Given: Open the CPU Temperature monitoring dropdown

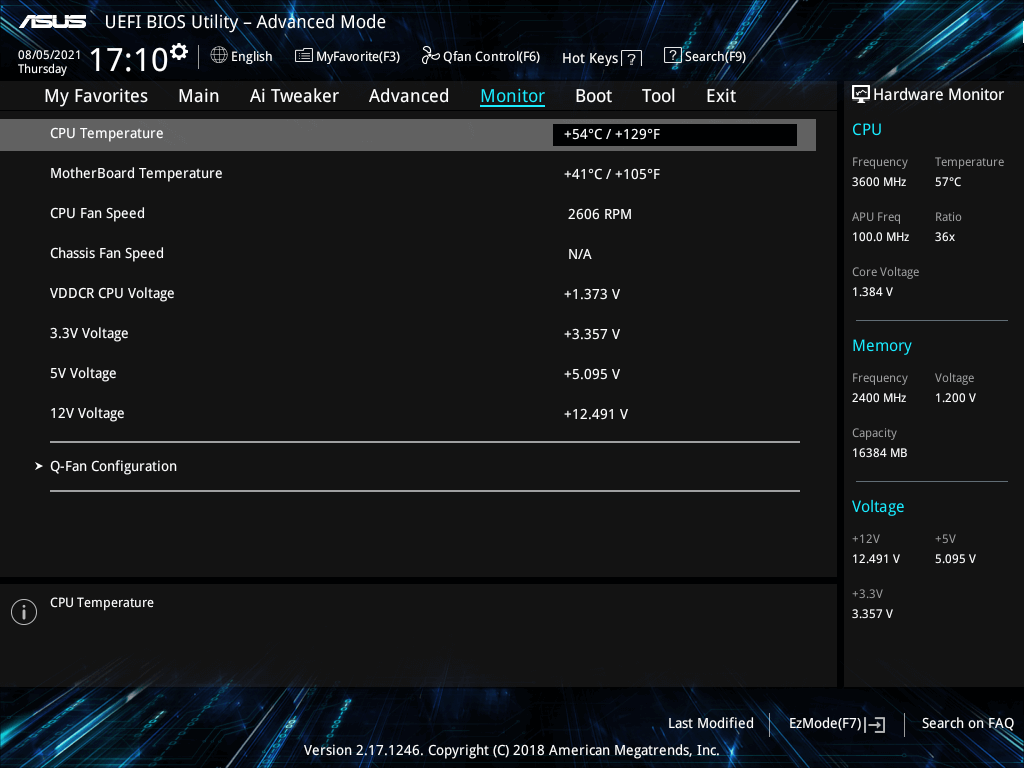Looking at the screenshot, I should pyautogui.click(x=674, y=134).
